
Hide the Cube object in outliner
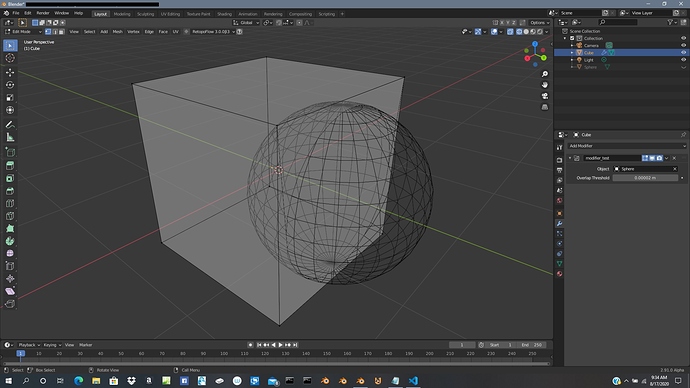pyautogui.click(x=683, y=52)
